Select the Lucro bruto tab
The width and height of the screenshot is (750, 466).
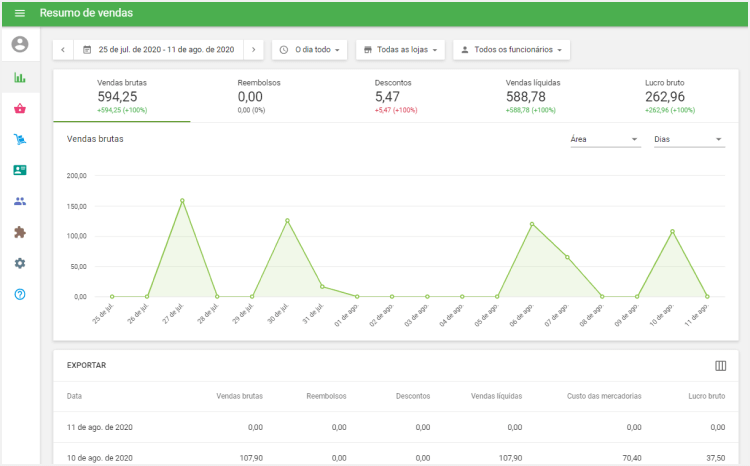pos(670,96)
